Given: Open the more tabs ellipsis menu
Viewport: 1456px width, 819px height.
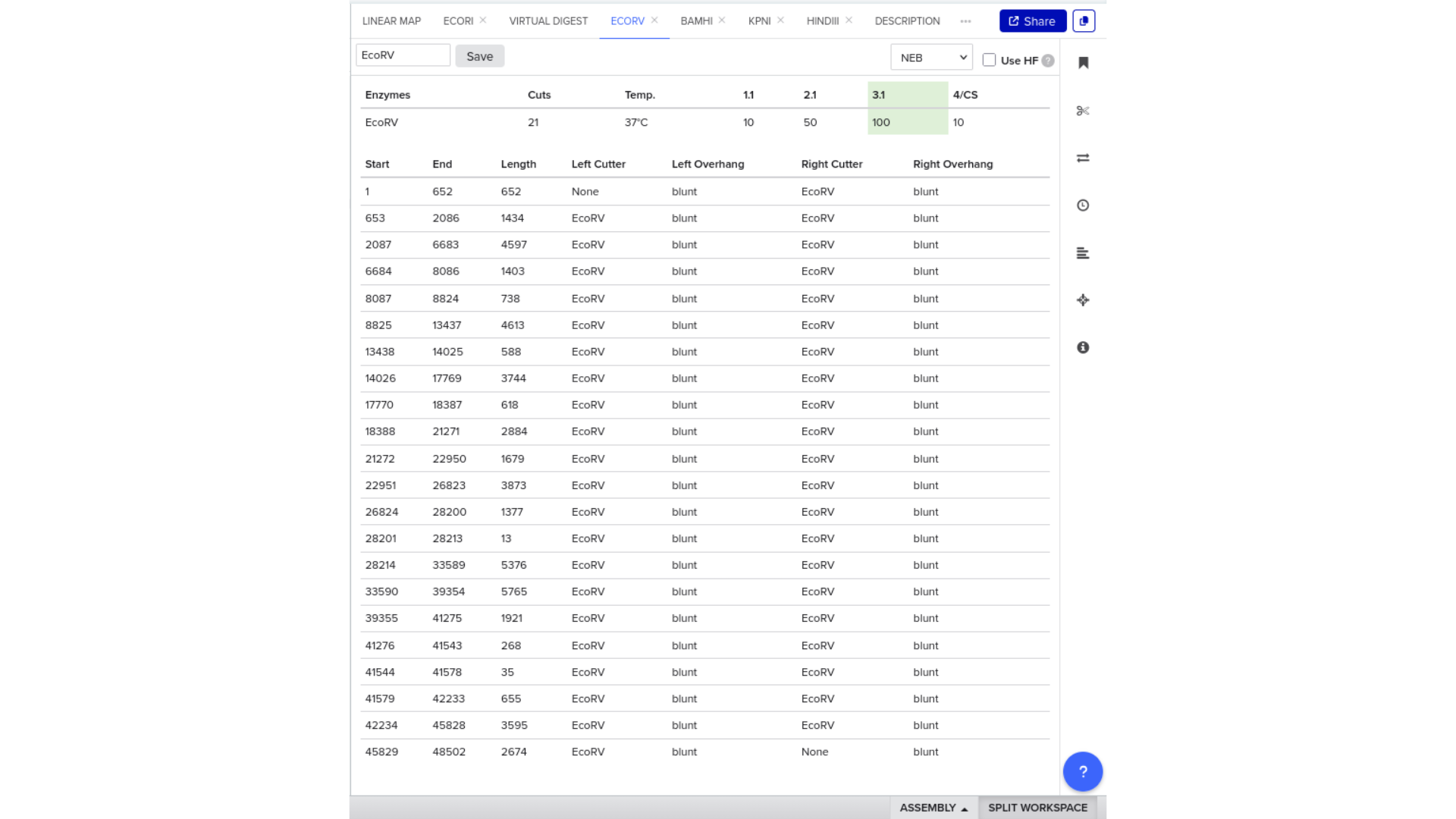Looking at the screenshot, I should click(x=965, y=21).
